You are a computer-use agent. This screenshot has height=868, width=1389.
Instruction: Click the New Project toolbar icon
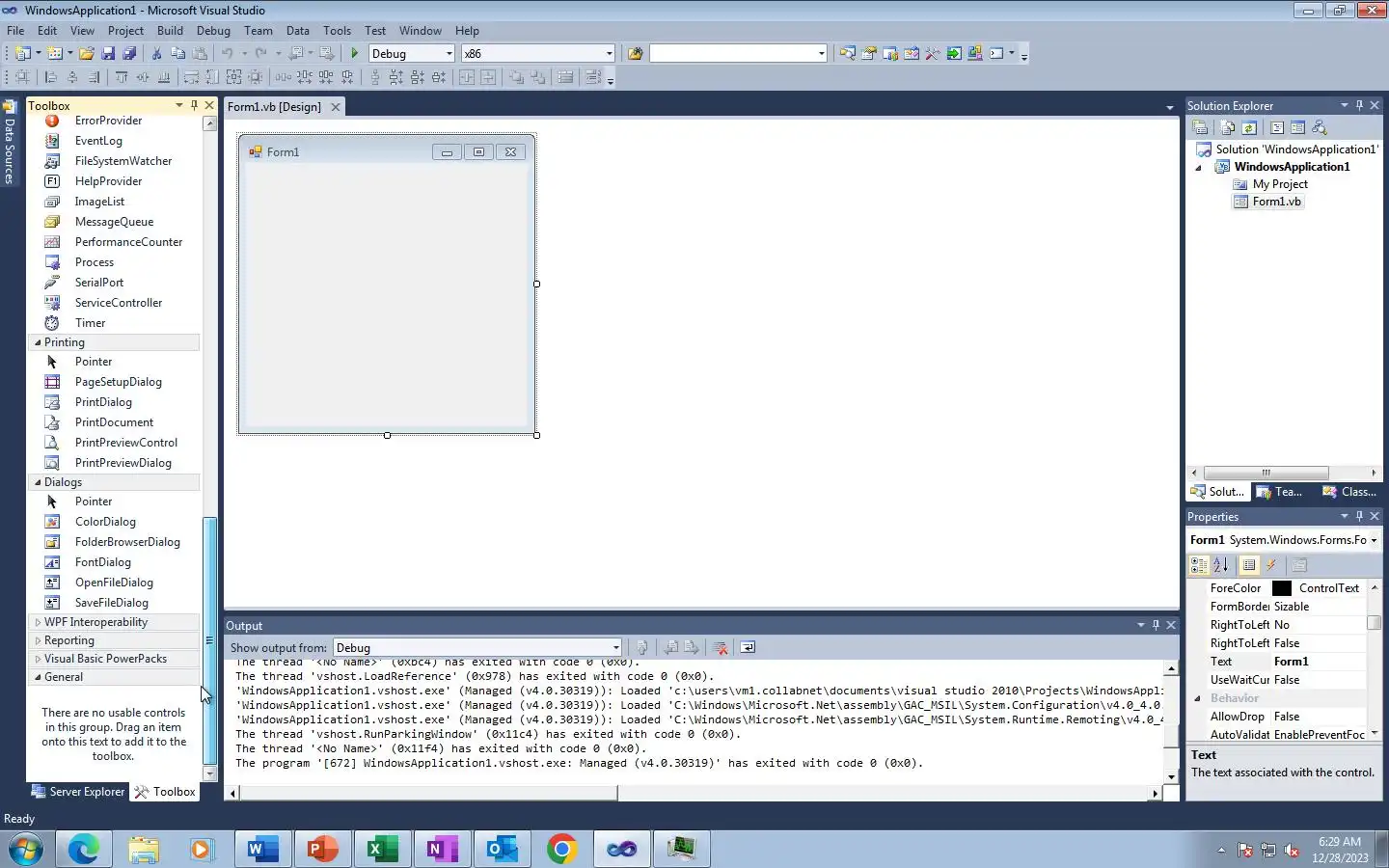tap(22, 54)
